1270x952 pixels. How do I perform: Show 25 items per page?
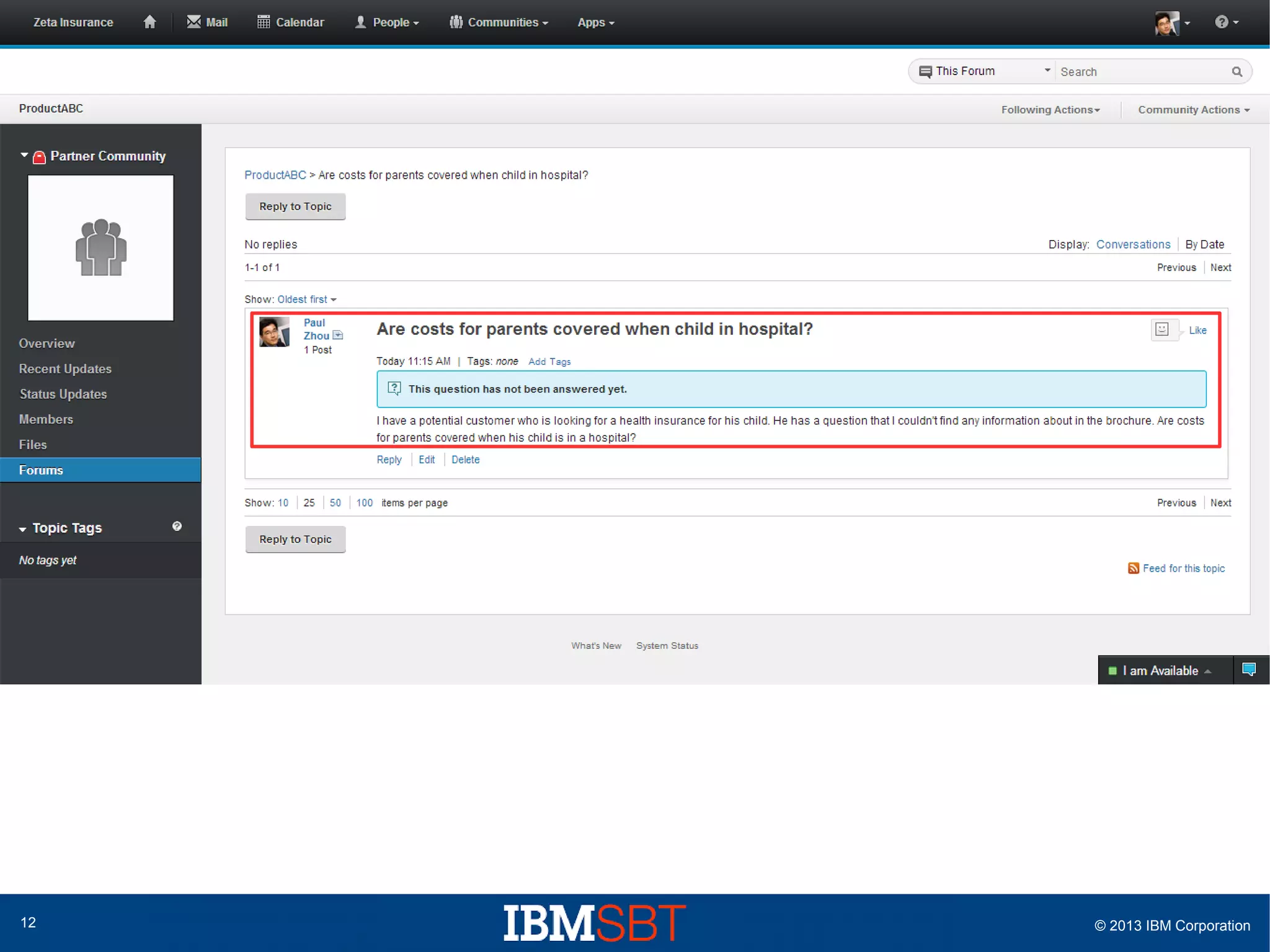point(309,503)
